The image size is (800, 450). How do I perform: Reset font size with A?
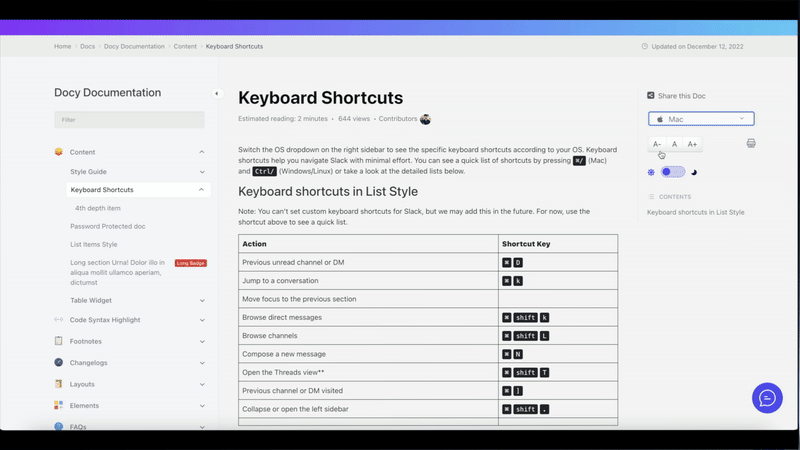click(x=674, y=144)
